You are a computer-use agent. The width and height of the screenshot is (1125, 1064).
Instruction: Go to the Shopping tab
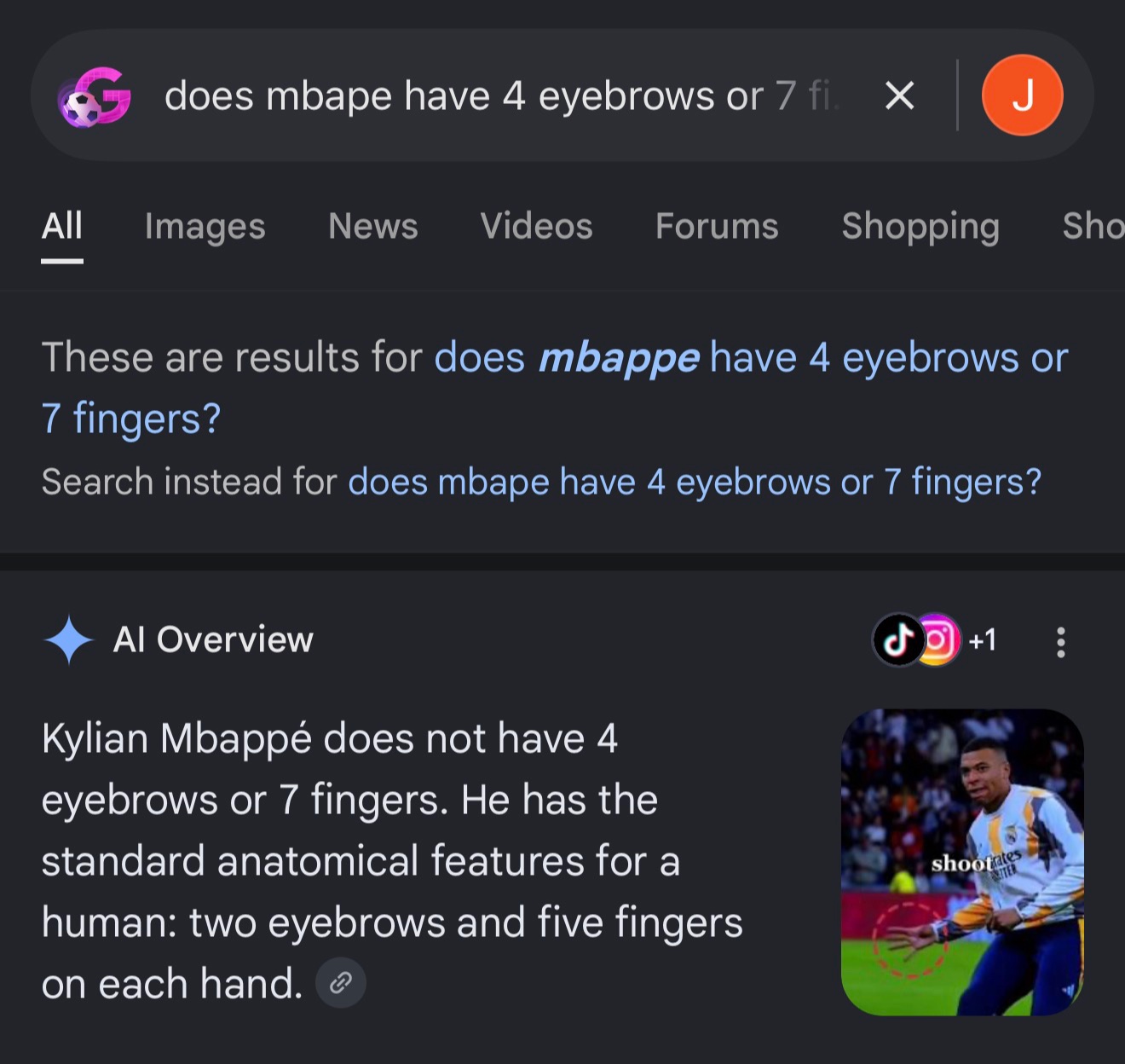920,227
